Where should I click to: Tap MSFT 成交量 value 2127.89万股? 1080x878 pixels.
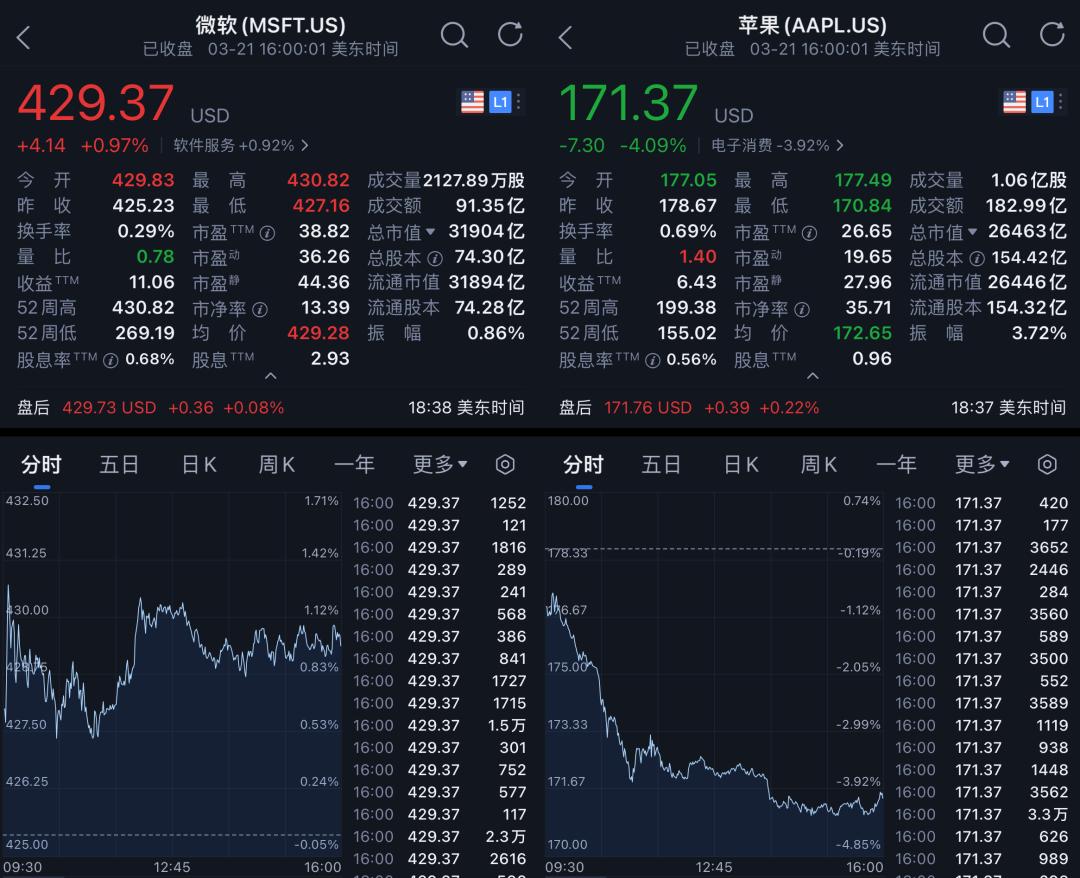tap(473, 180)
